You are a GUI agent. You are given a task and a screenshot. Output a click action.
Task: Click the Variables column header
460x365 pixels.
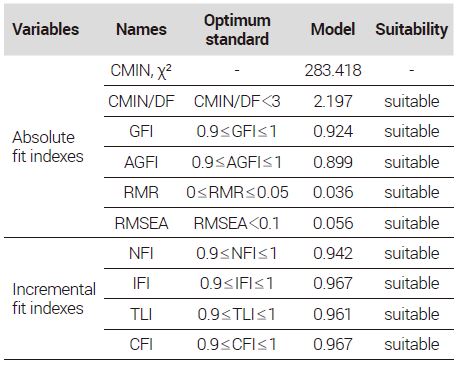46,29
